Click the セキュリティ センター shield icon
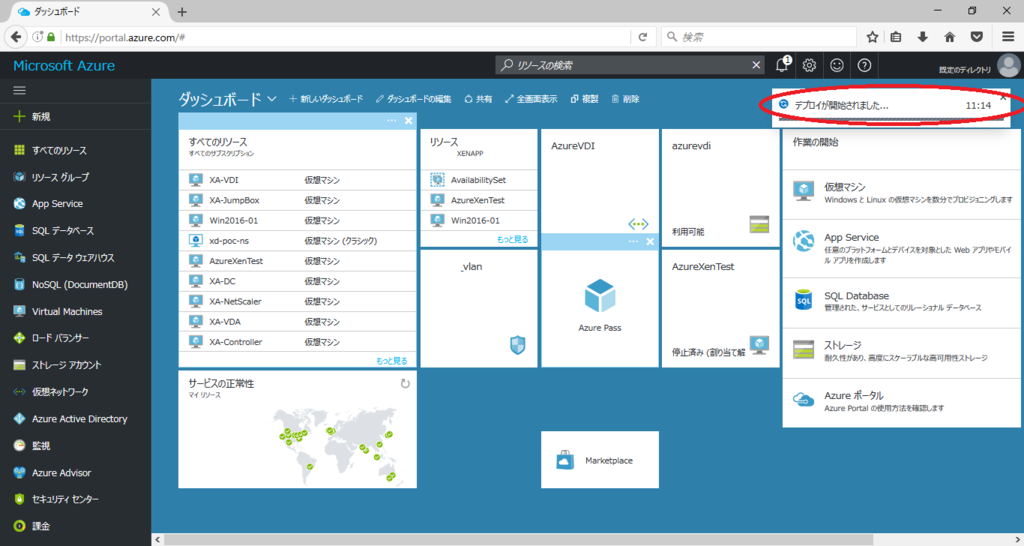The image size is (1024, 546). 20,499
